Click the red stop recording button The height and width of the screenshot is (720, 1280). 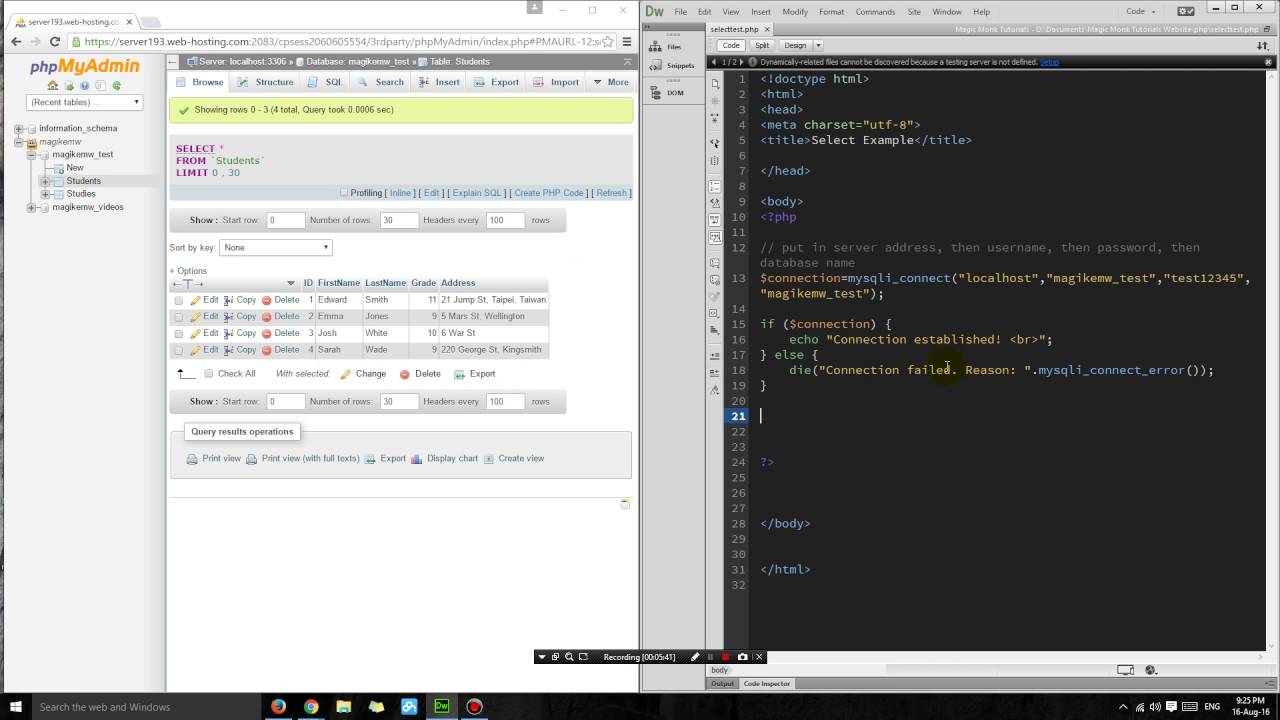click(x=726, y=657)
